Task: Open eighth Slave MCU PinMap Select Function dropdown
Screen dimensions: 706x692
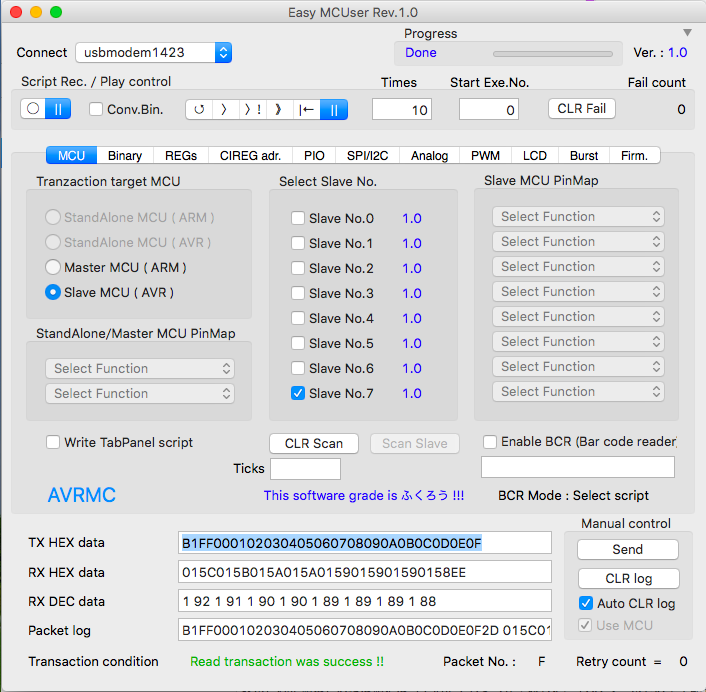Action: 578,392
